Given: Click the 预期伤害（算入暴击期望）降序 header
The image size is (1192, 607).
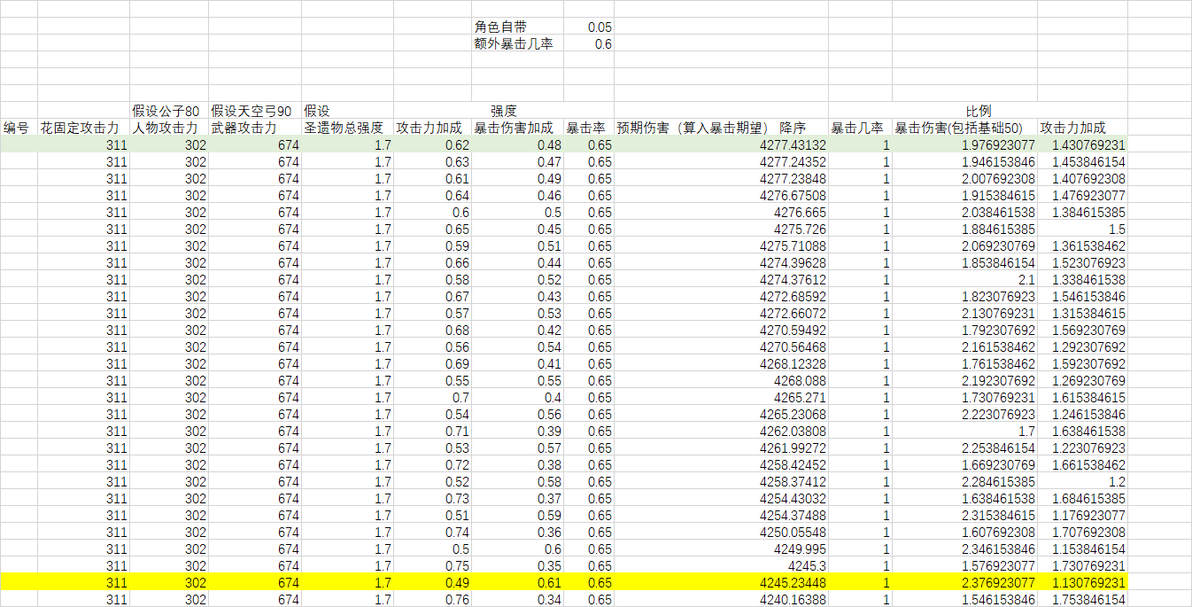Looking at the screenshot, I should 721,127.
